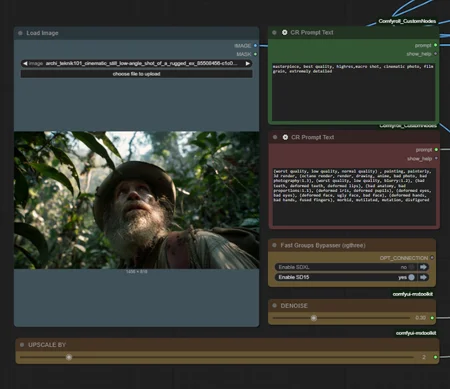Collapse the red CR Prompt Text node dot
Screen dimensions: 450x389
click(275, 137)
